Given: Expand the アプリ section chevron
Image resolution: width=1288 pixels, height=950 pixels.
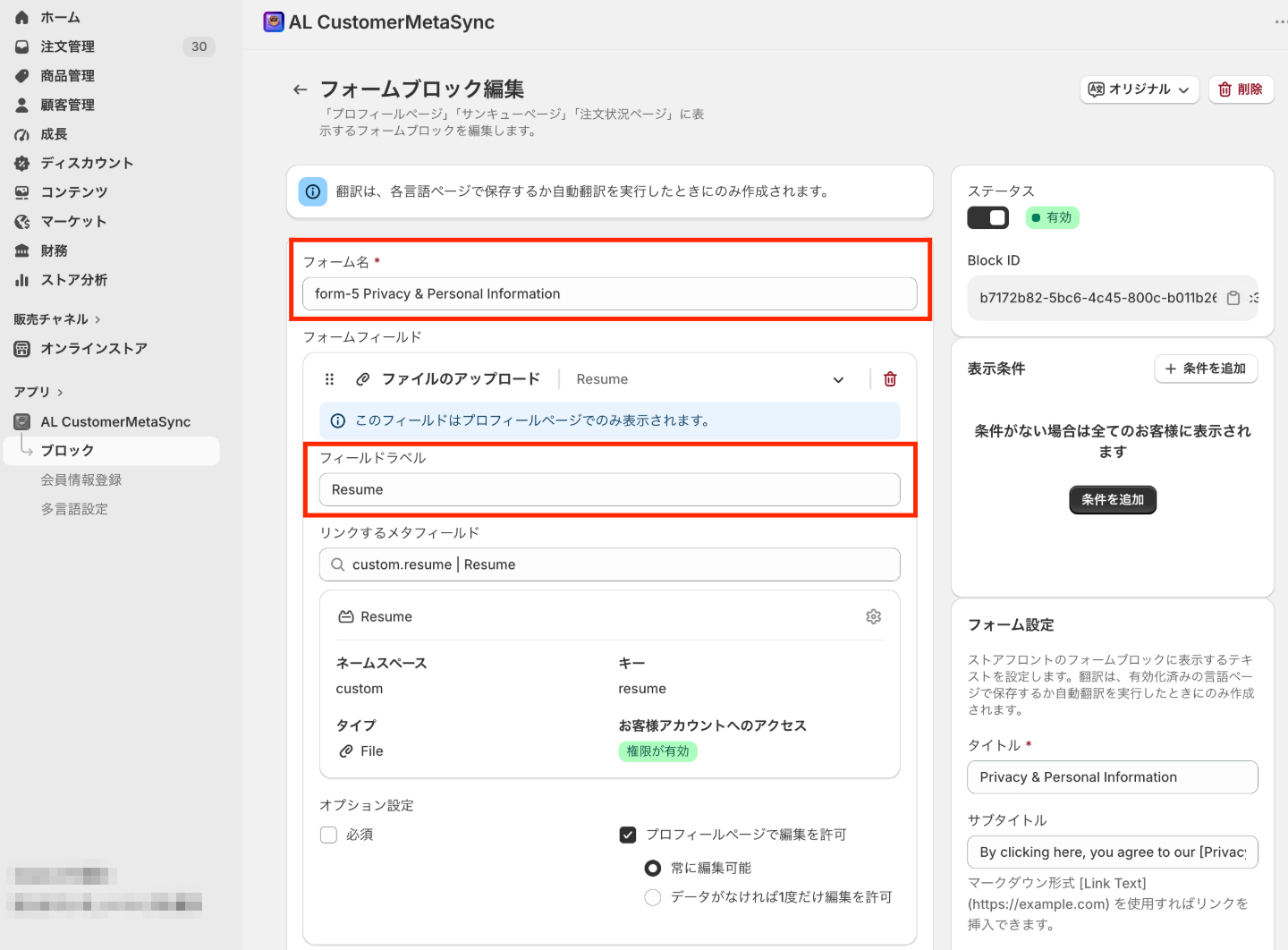Looking at the screenshot, I should point(60,392).
